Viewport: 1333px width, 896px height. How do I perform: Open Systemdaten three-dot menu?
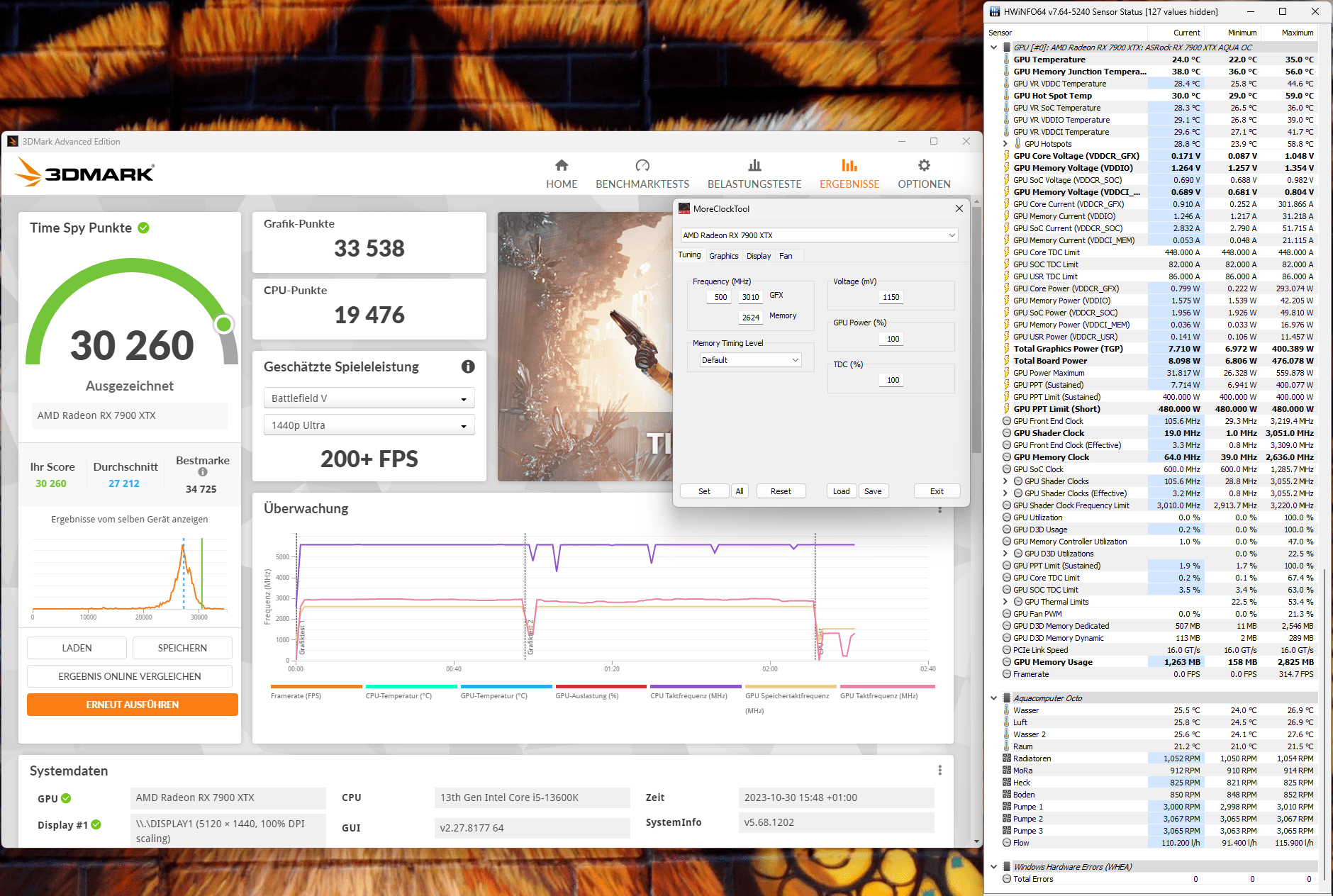pos(939,771)
